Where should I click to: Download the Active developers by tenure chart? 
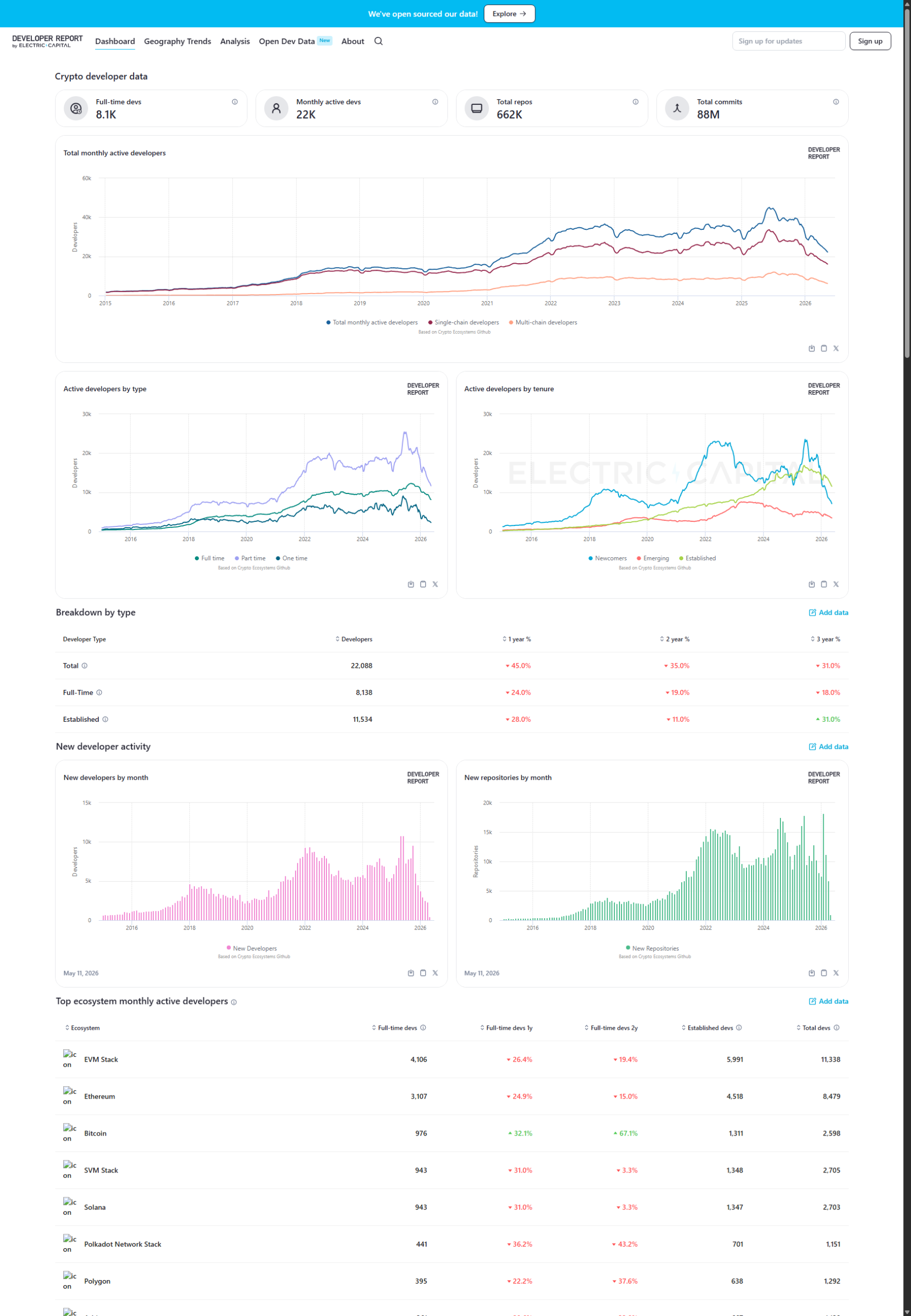[812, 584]
